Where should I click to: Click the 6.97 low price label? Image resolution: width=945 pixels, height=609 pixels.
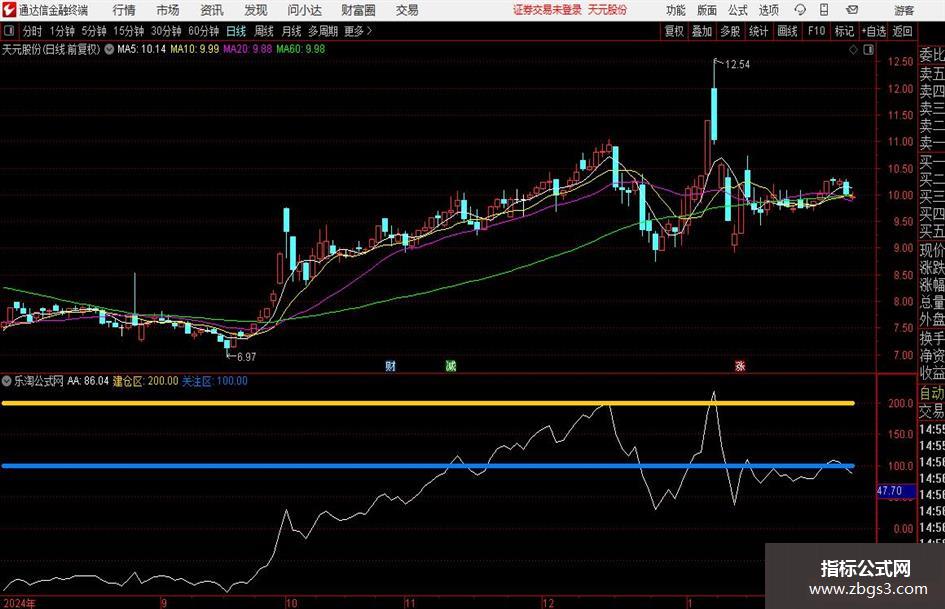(246, 357)
